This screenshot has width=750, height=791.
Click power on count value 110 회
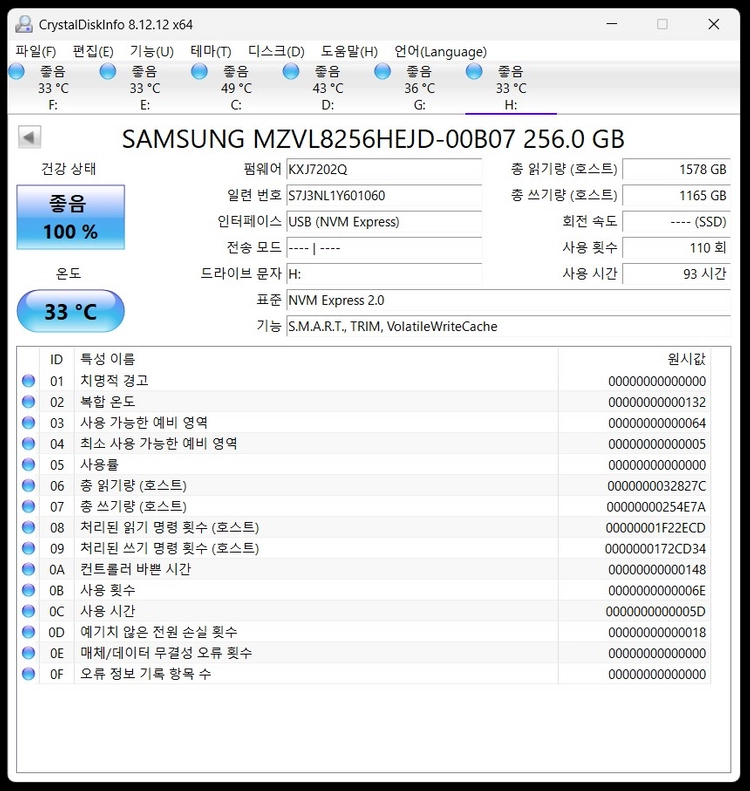(x=676, y=248)
